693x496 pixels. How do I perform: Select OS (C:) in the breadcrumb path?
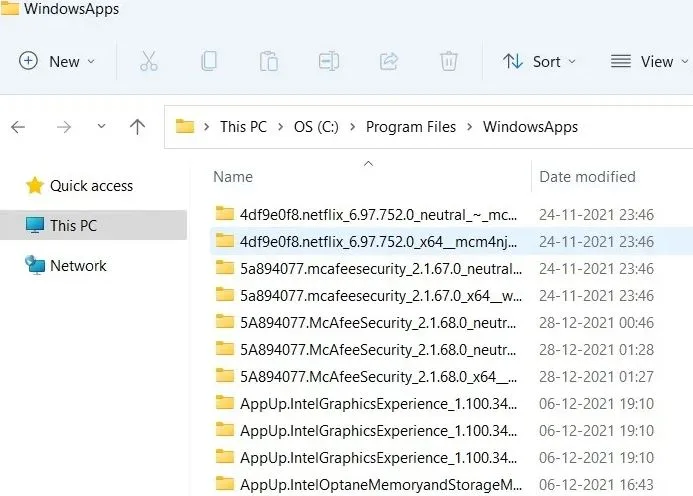point(316,127)
